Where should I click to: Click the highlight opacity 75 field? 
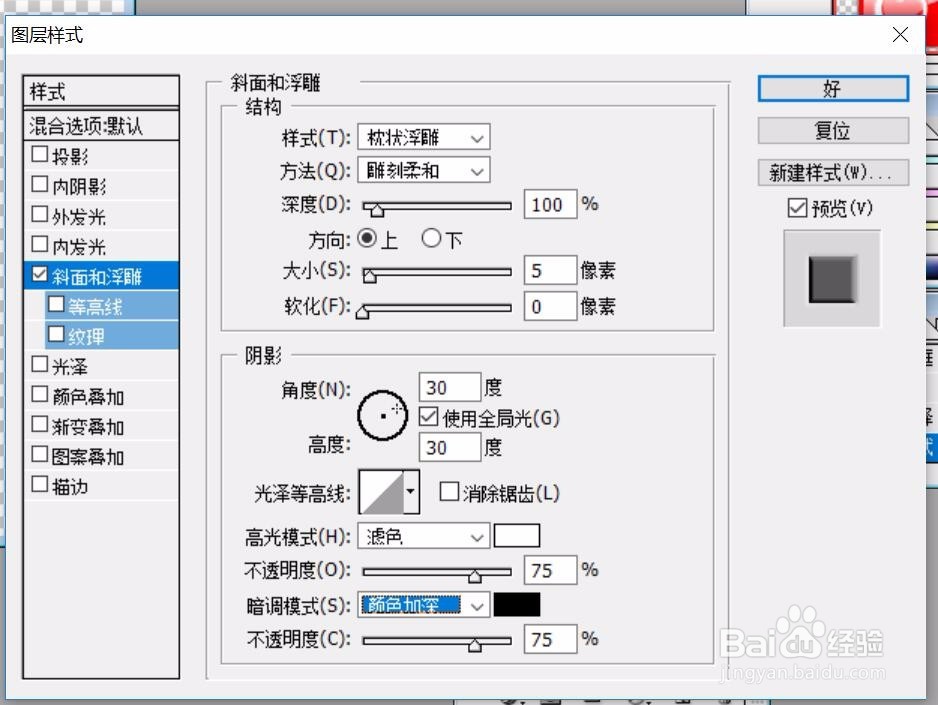[550, 570]
